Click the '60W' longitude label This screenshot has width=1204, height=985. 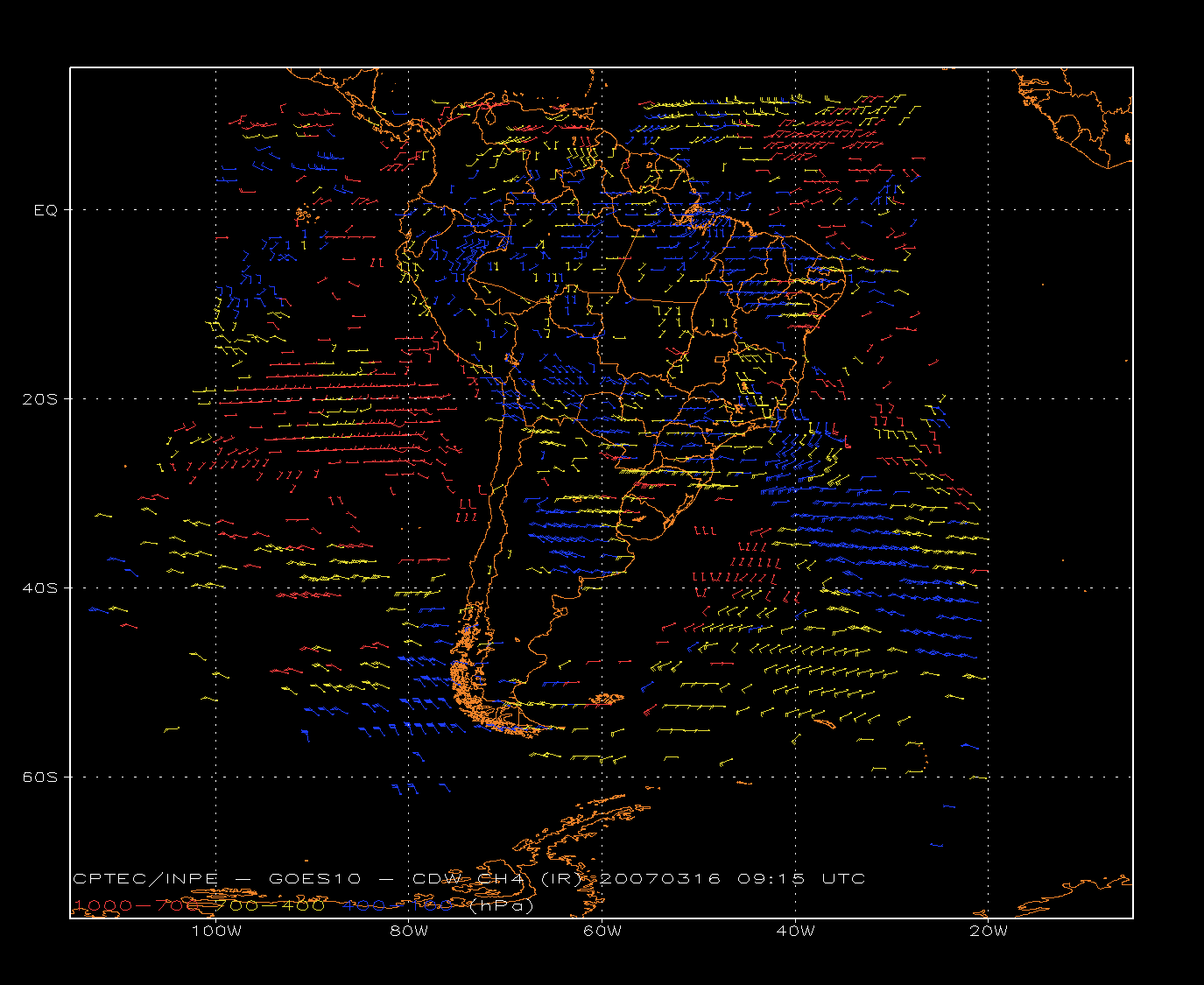(602, 931)
